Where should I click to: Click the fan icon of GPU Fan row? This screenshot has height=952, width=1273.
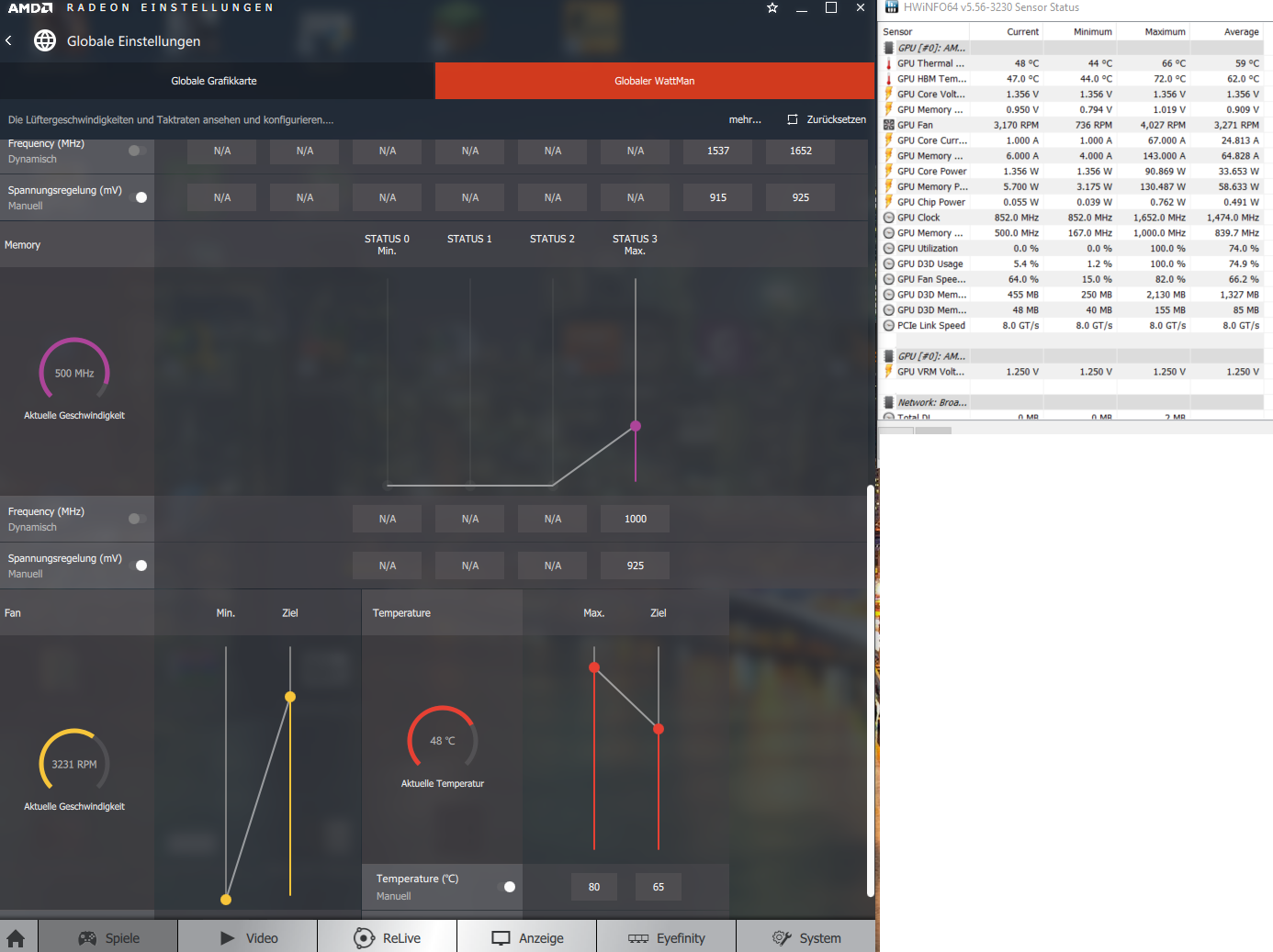tap(888, 125)
